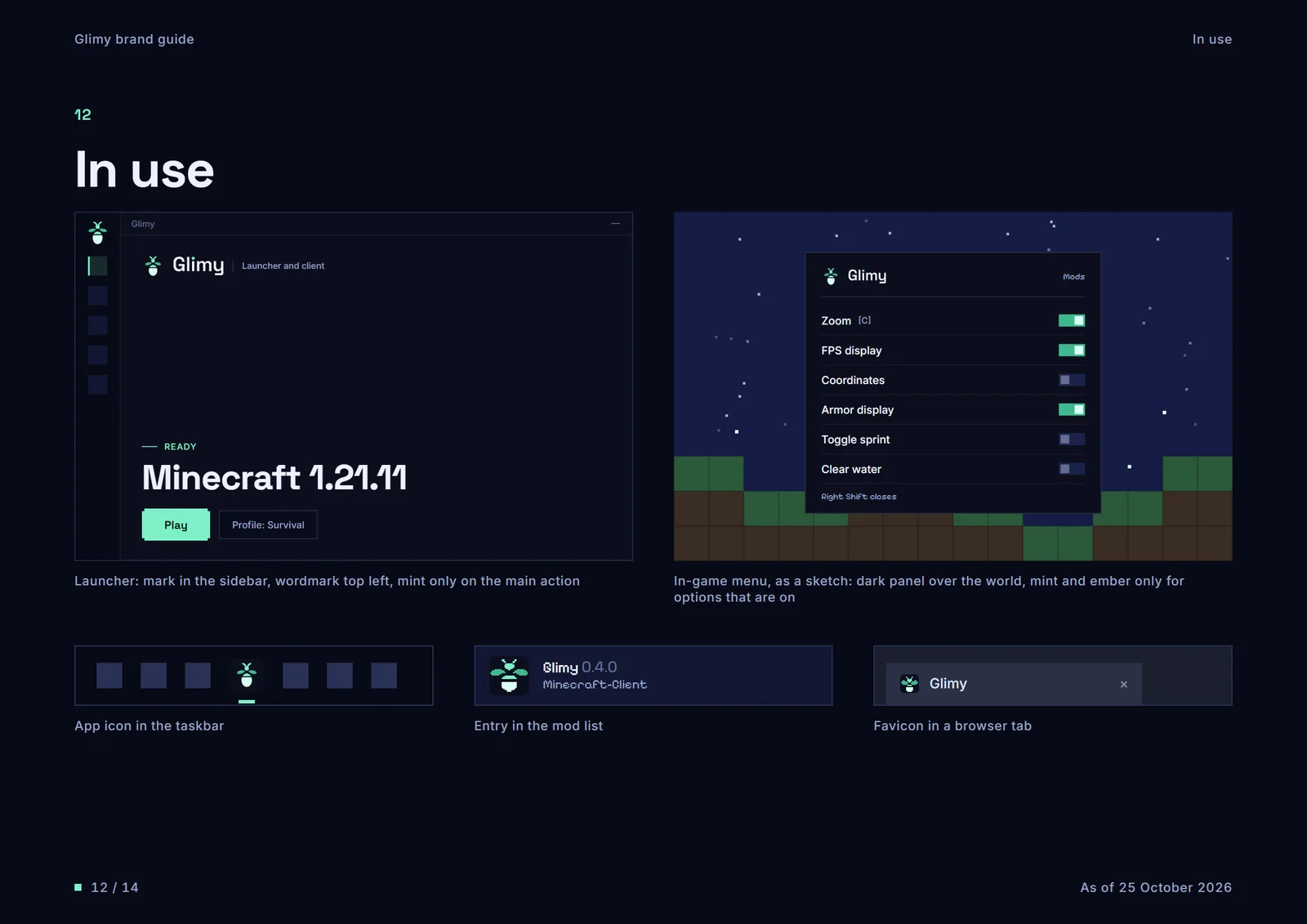Select the first square taskbar icon
This screenshot has width=1307, height=924.
[109, 676]
